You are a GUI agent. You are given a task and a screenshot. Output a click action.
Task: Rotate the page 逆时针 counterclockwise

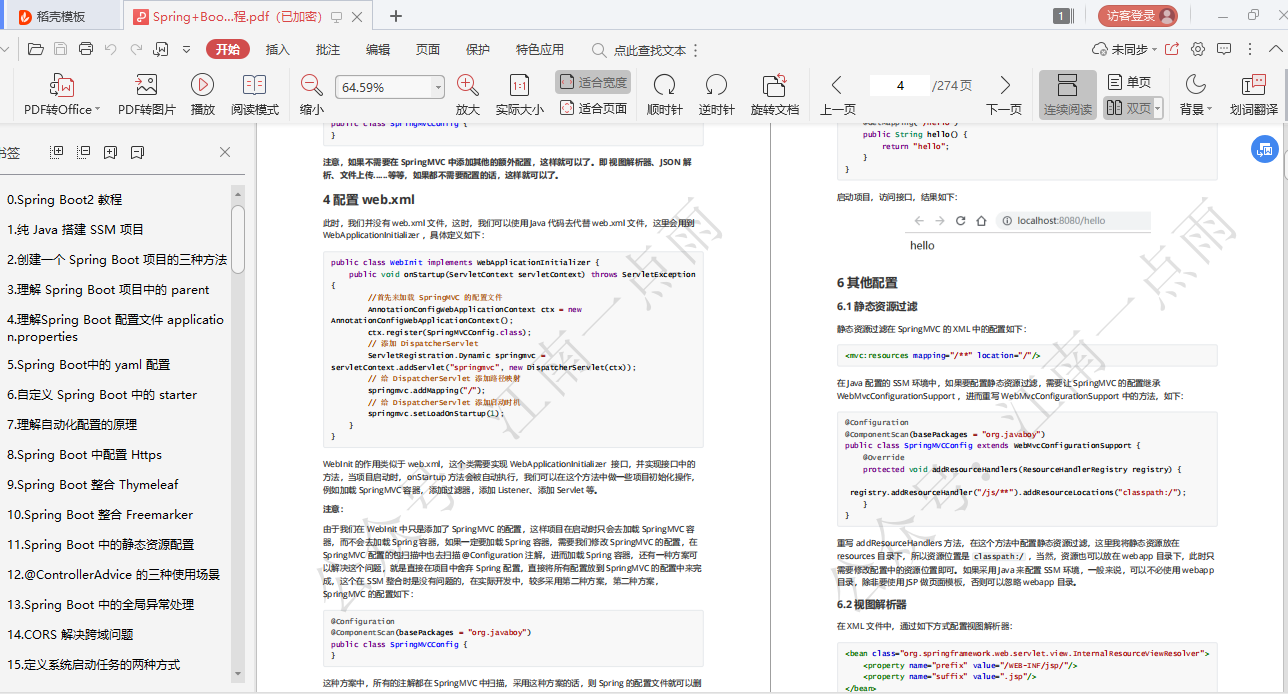(716, 95)
